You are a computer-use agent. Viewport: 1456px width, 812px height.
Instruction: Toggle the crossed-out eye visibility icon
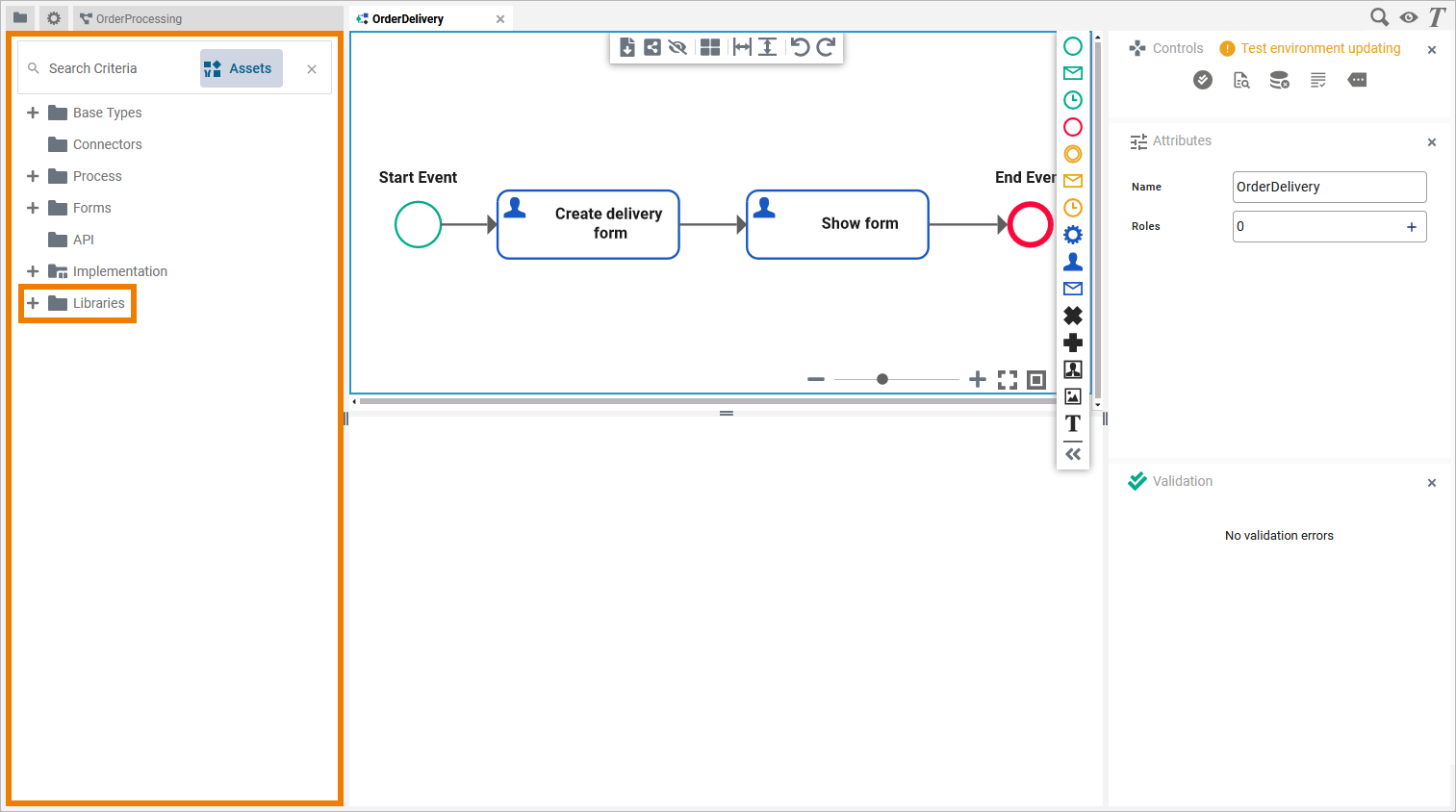[x=677, y=47]
